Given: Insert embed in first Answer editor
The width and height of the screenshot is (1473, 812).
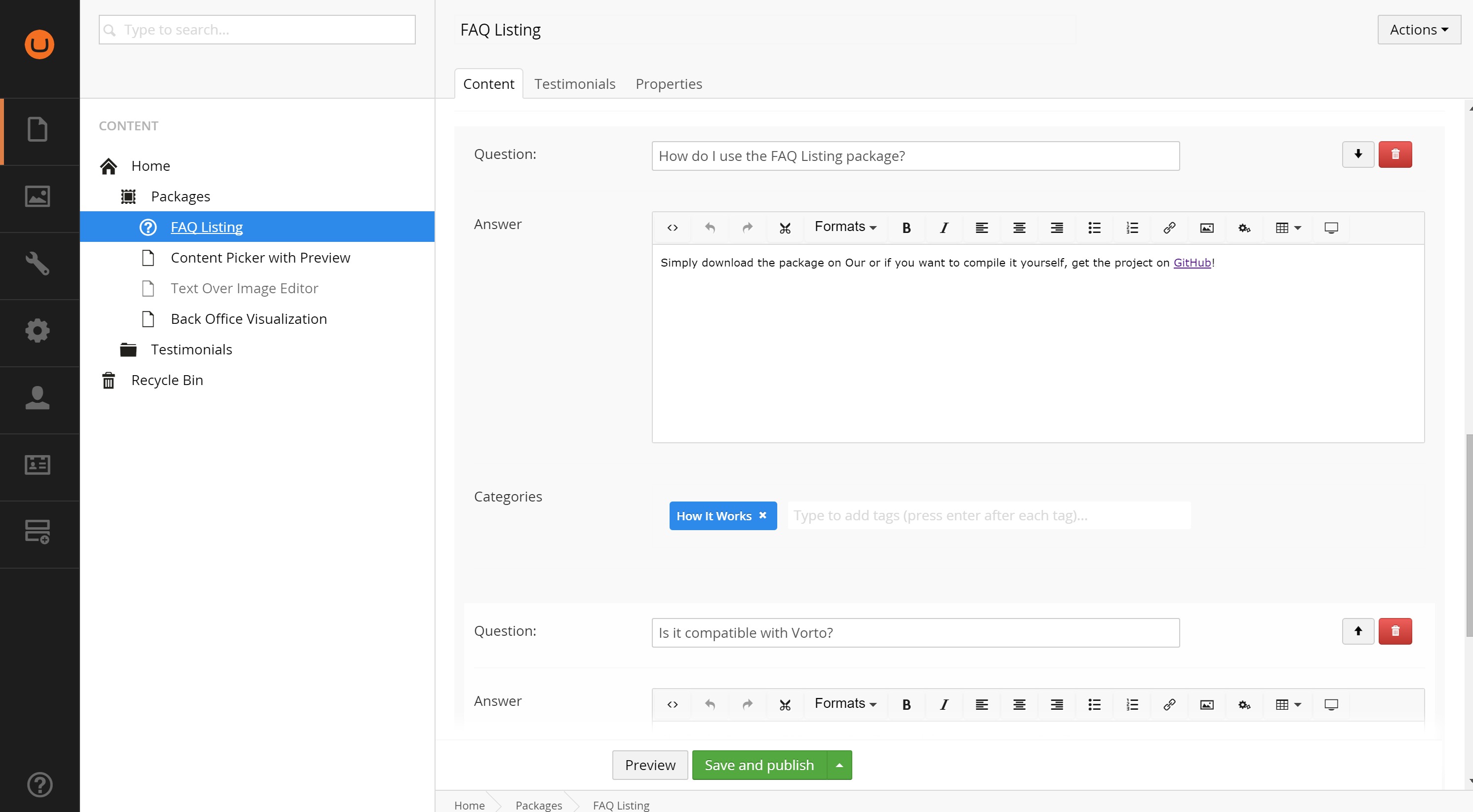Looking at the screenshot, I should click(x=1331, y=228).
